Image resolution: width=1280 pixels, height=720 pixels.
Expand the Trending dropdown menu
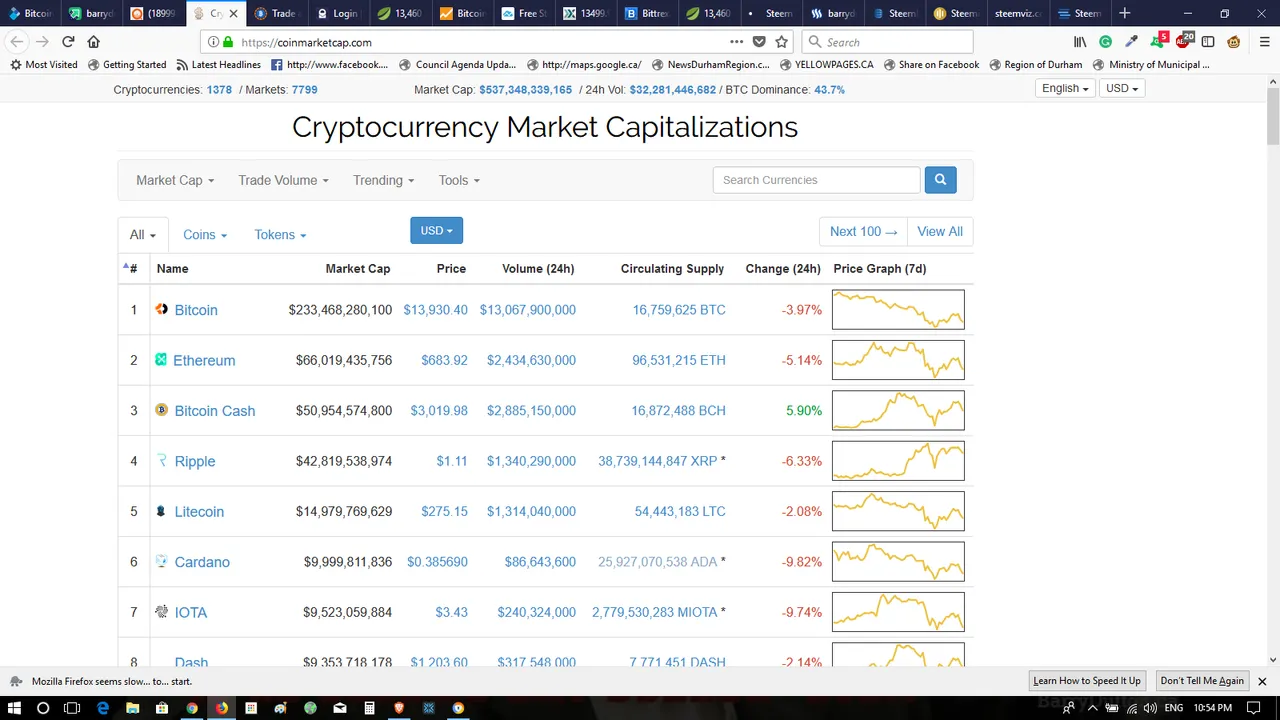(x=383, y=180)
